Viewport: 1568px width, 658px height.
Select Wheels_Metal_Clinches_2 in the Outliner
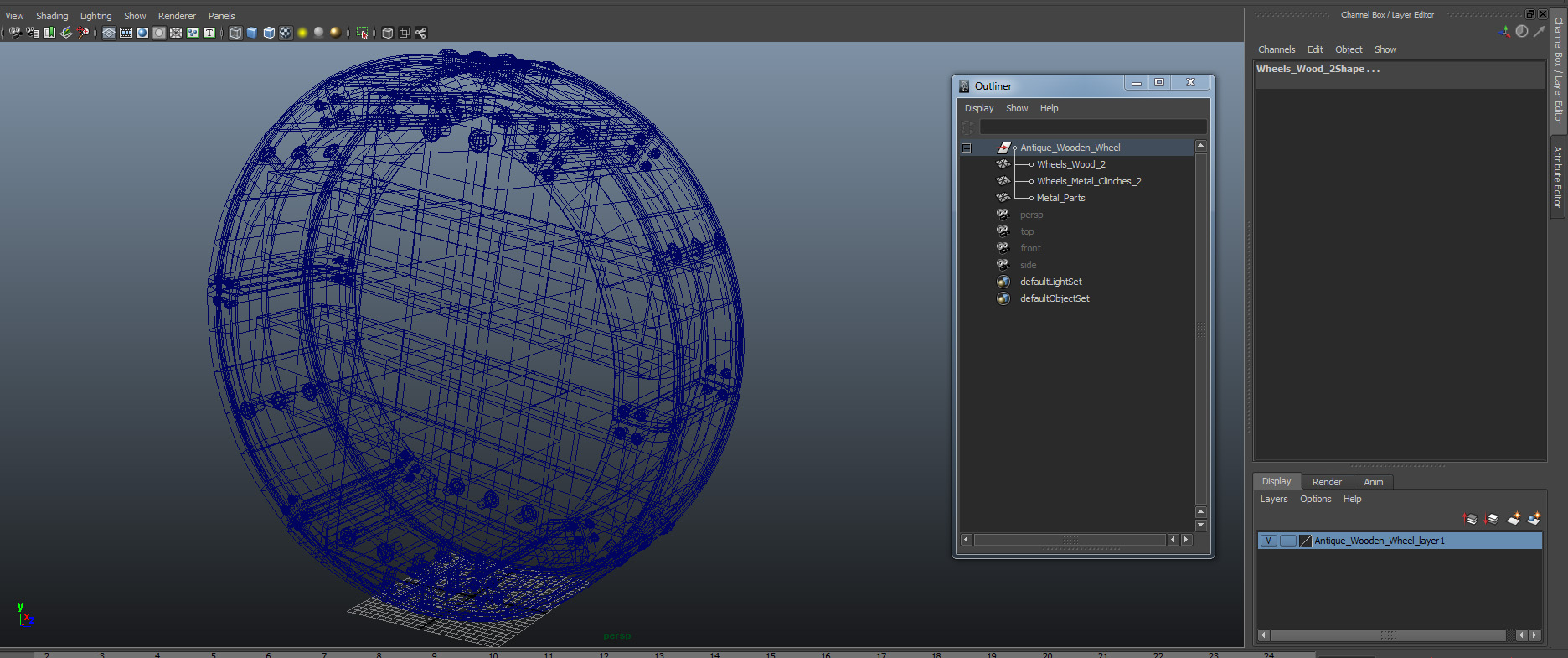(x=1089, y=181)
